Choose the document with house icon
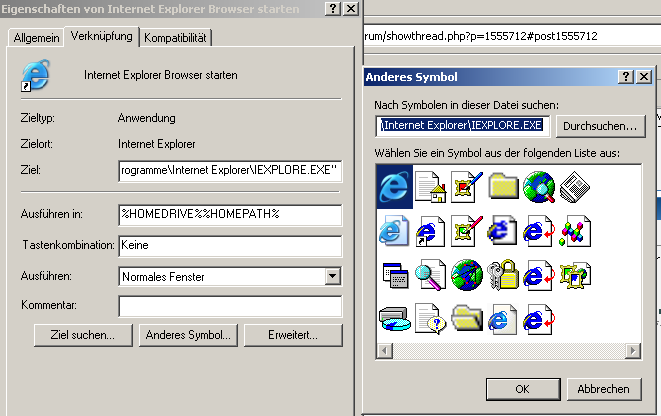This screenshot has width=661, height=416. [430, 187]
